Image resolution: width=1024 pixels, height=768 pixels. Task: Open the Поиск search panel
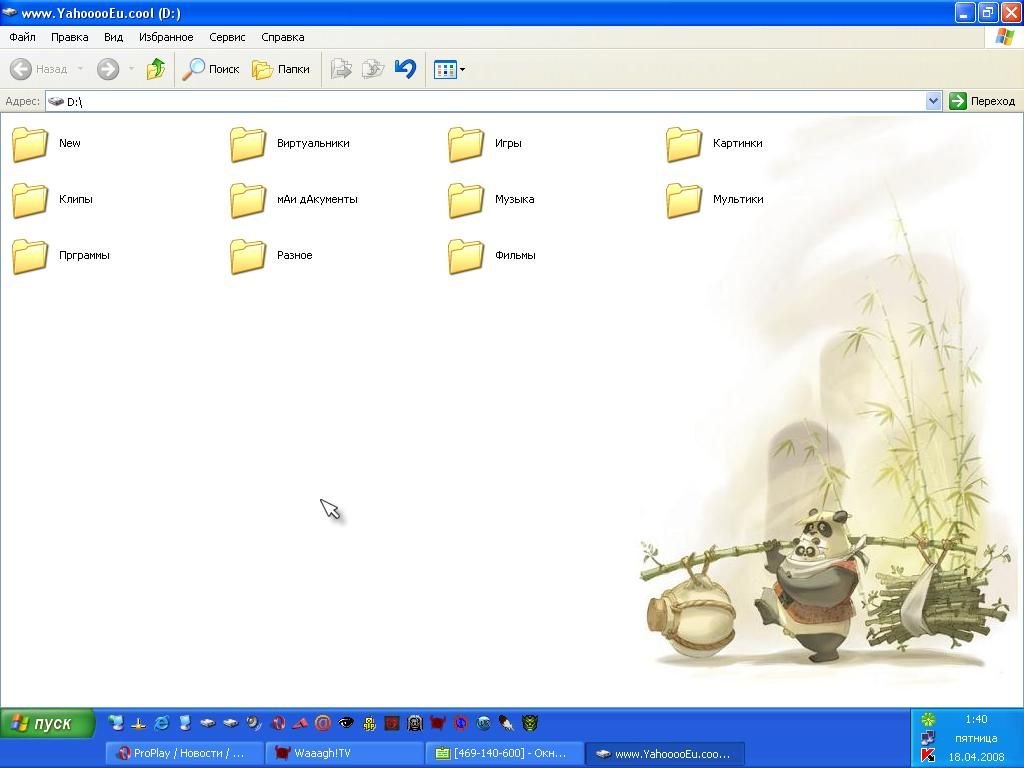(210, 69)
